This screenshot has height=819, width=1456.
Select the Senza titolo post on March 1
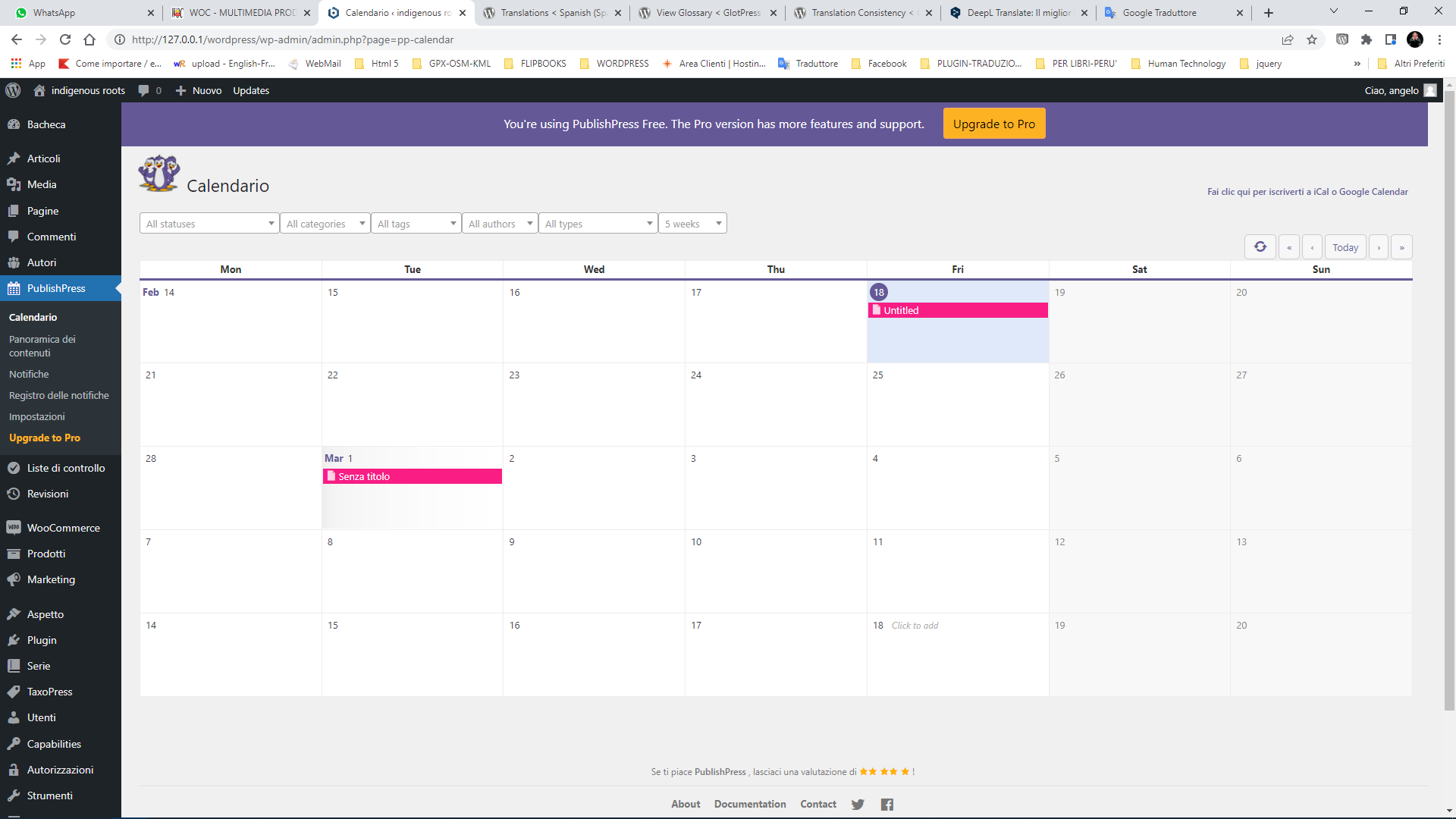[412, 475]
